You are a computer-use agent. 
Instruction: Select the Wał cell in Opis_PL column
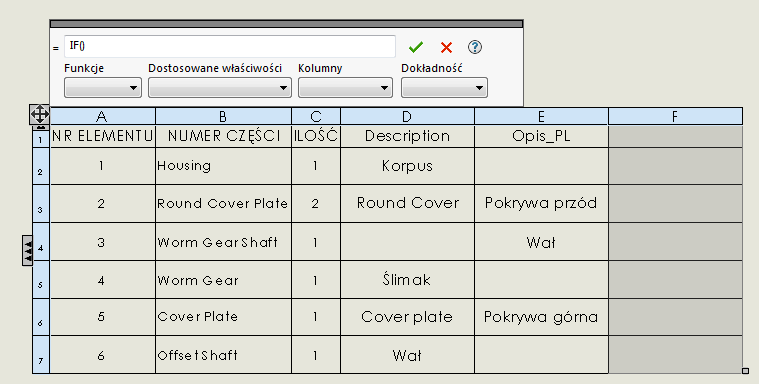[541, 242]
